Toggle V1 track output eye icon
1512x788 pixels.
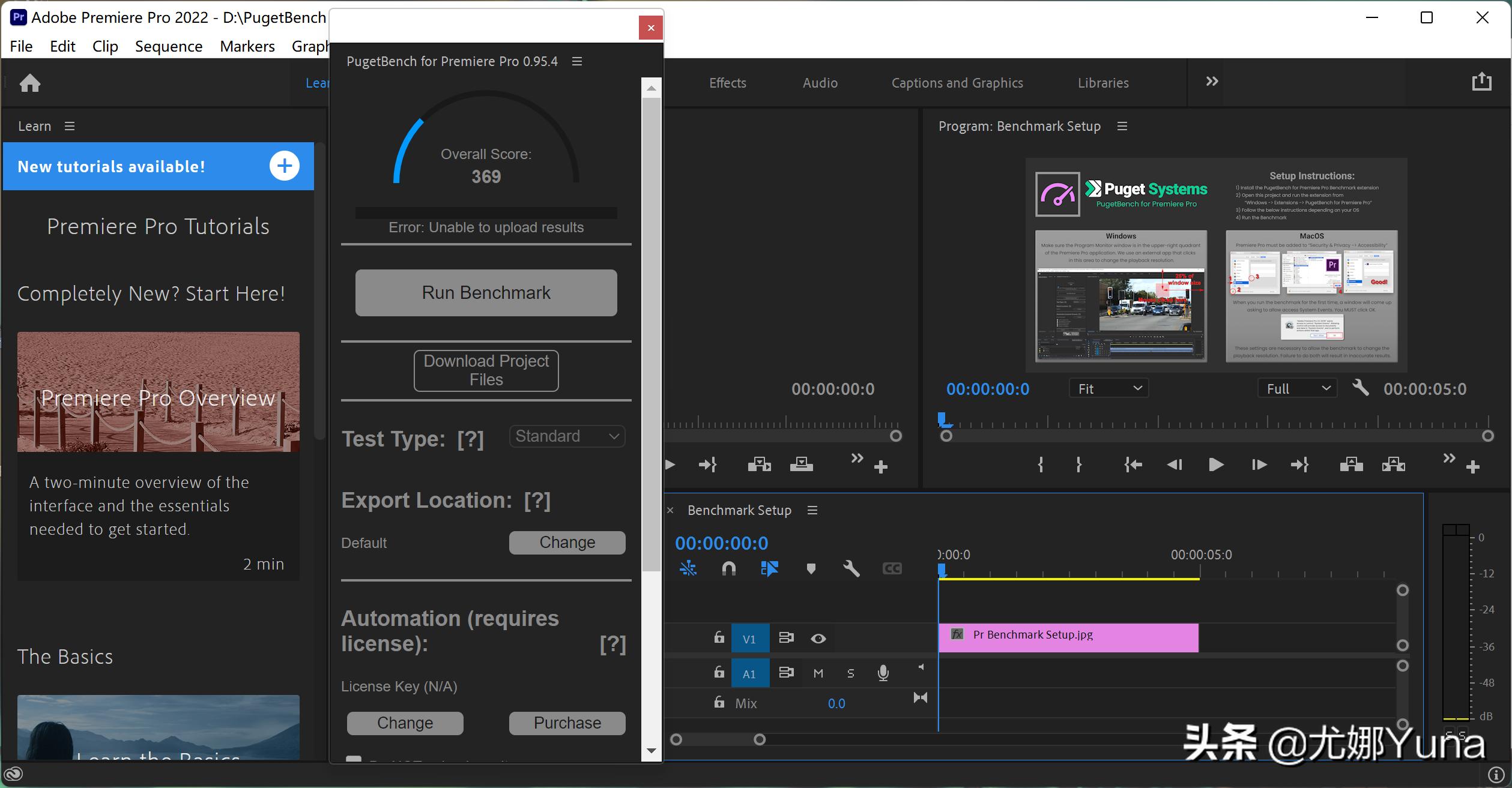[x=818, y=639]
